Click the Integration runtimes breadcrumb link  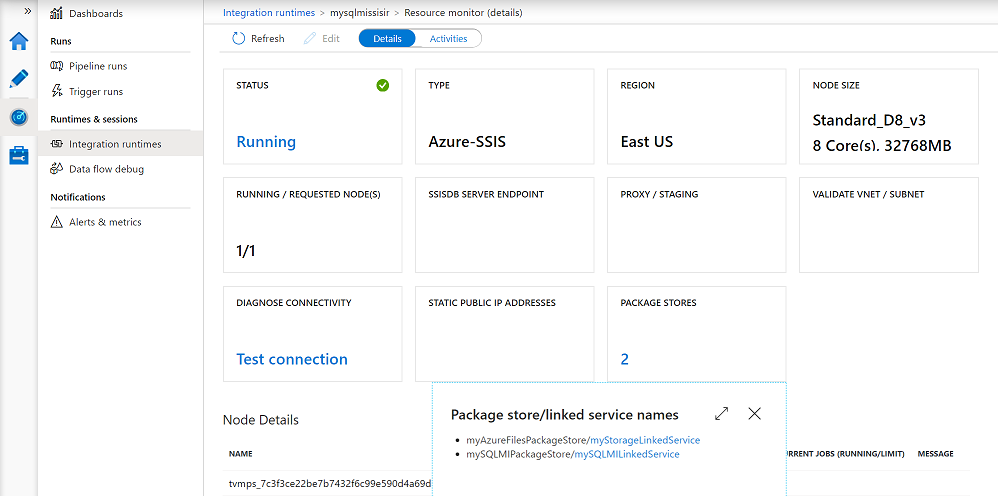click(269, 13)
